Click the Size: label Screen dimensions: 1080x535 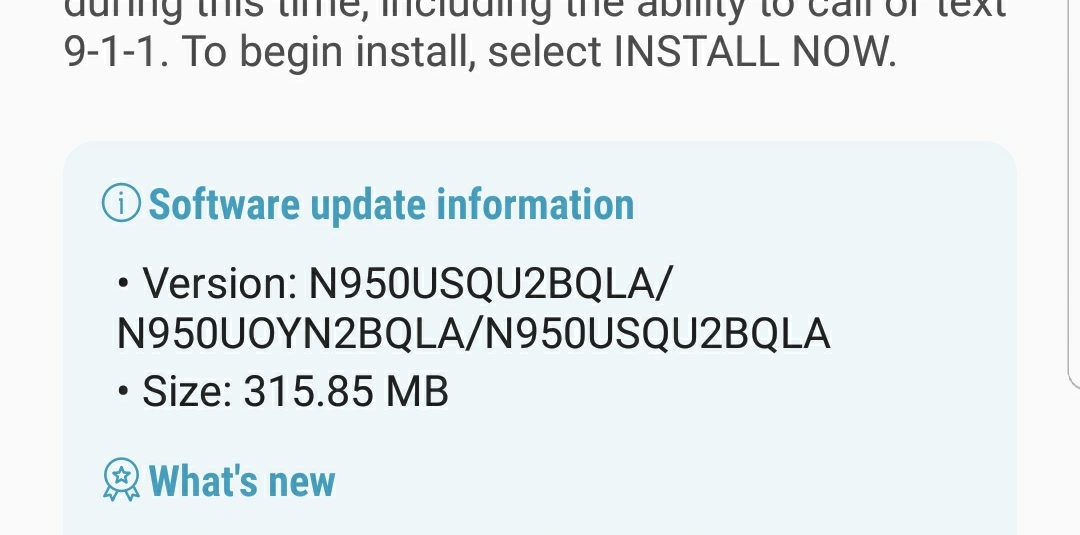click(187, 391)
